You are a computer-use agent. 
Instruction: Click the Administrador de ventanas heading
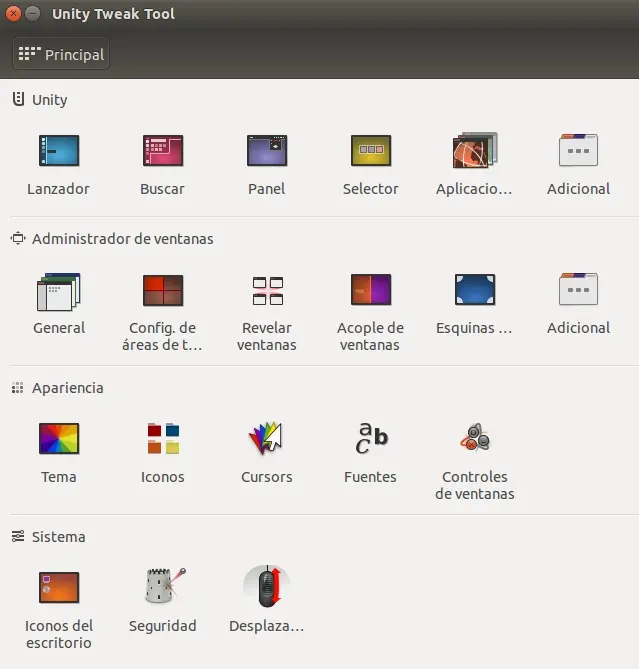coord(122,239)
